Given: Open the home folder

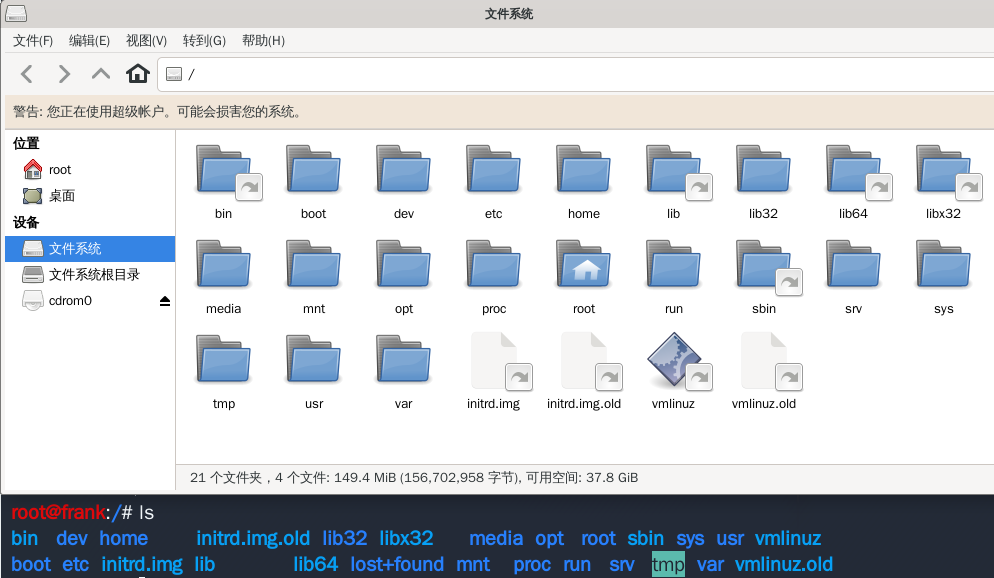Looking at the screenshot, I should (583, 183).
